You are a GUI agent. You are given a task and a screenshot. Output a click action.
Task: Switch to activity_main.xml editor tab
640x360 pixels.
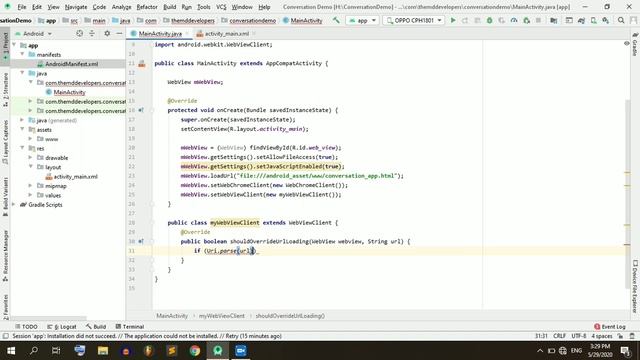(227, 33)
